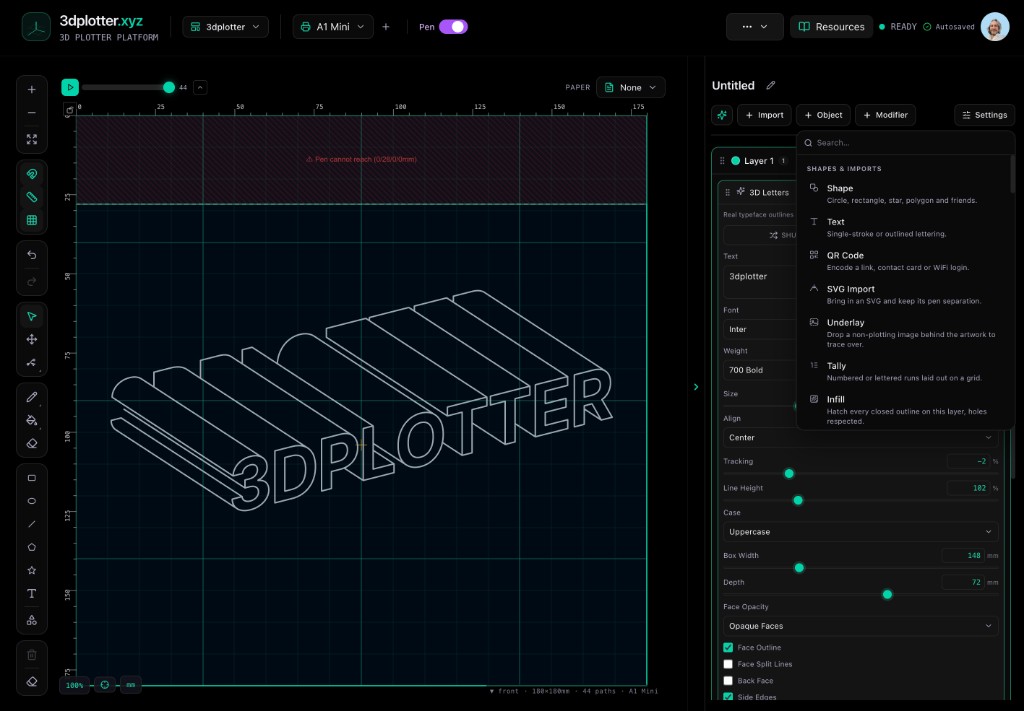Click the clear-all eraser icon at toolbar bottom
1024x711 pixels.
(31, 682)
